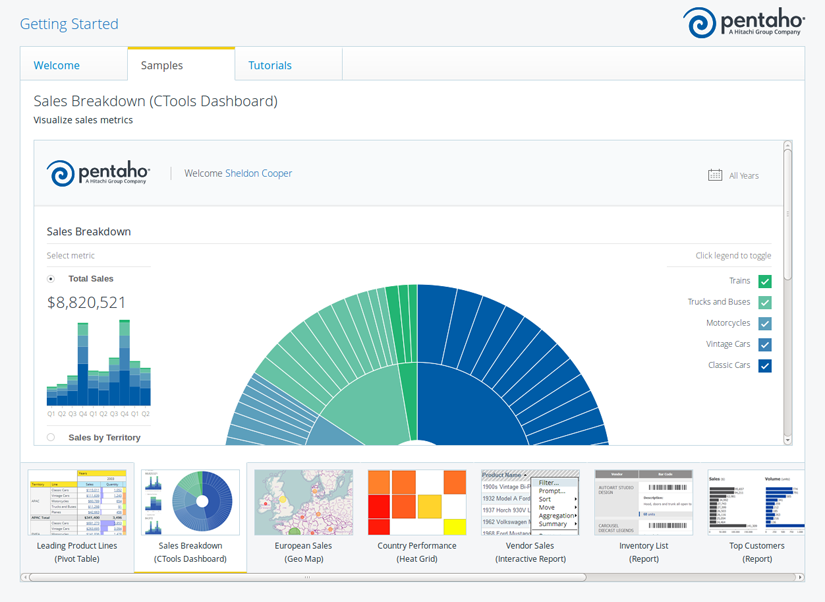Toggle the Classic Cars legend checkbox

point(765,366)
